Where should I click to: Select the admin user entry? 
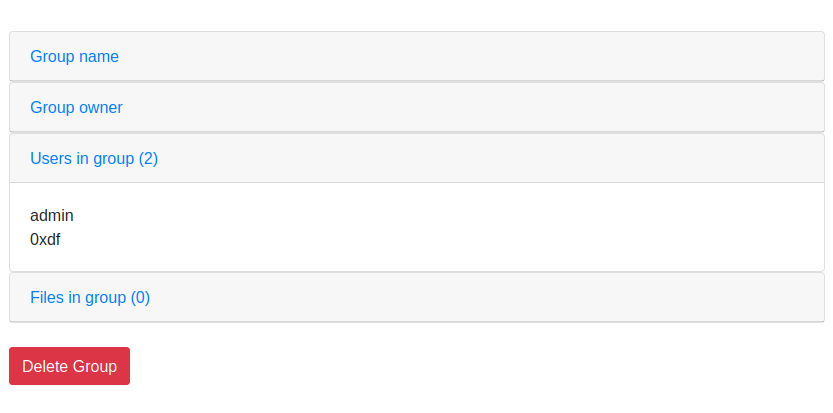pos(52,215)
